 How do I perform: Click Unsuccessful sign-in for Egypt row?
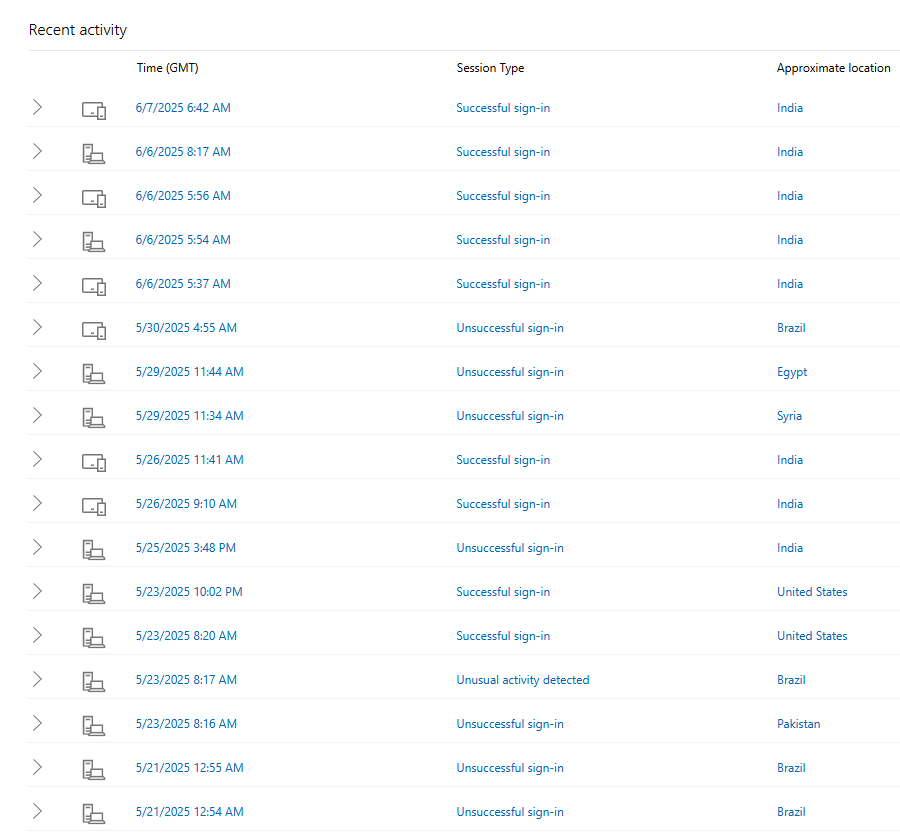pos(510,372)
